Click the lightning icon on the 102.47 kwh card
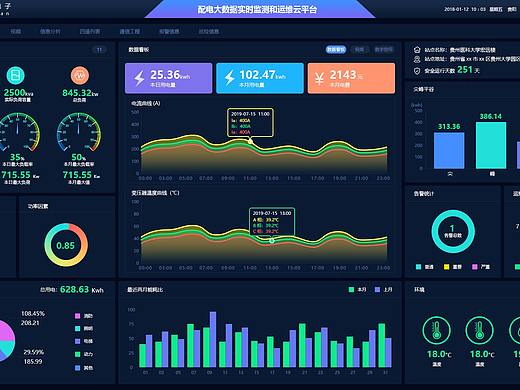 click(x=229, y=78)
